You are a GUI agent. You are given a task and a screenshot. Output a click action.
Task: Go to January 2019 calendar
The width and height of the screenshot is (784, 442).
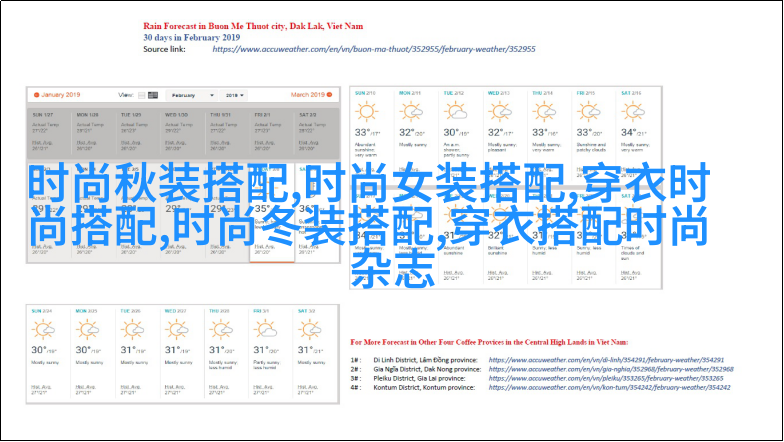56,94
